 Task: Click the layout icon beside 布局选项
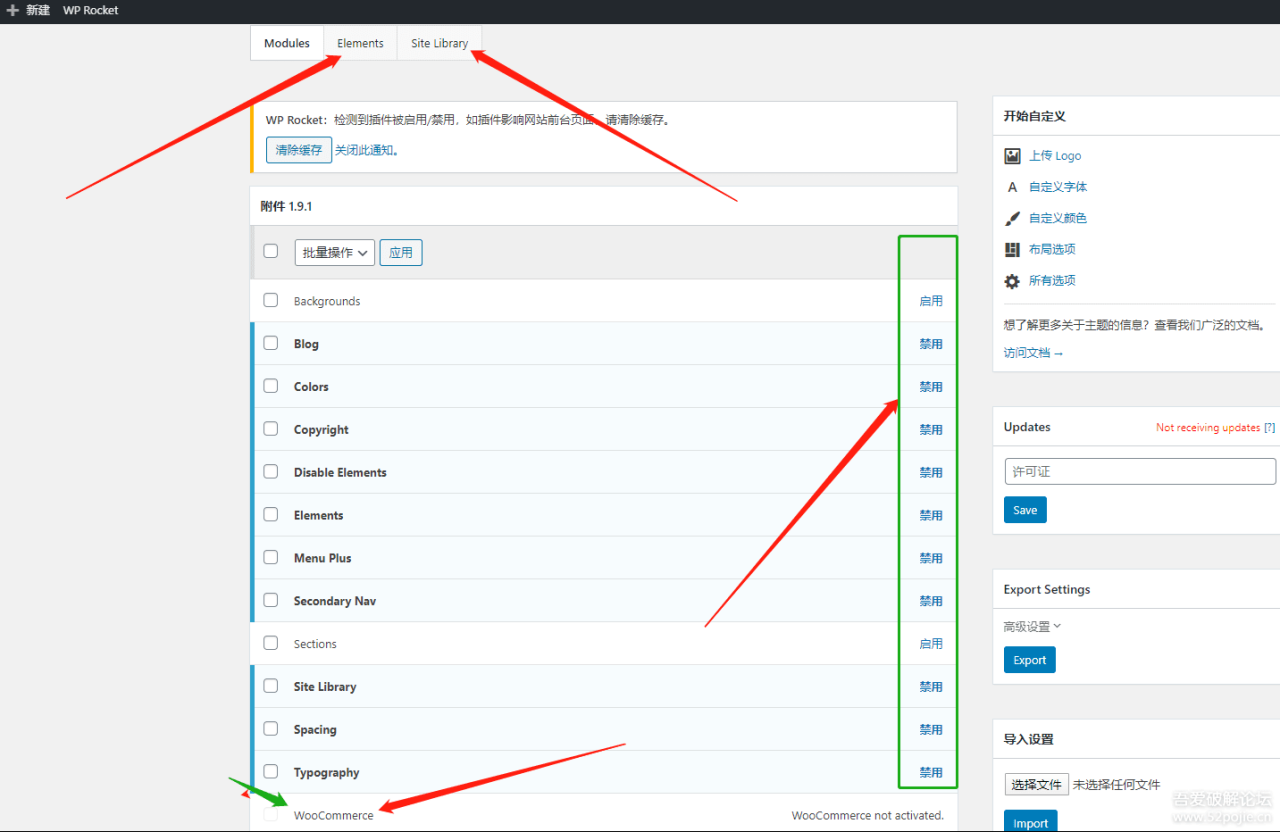pos(1012,249)
